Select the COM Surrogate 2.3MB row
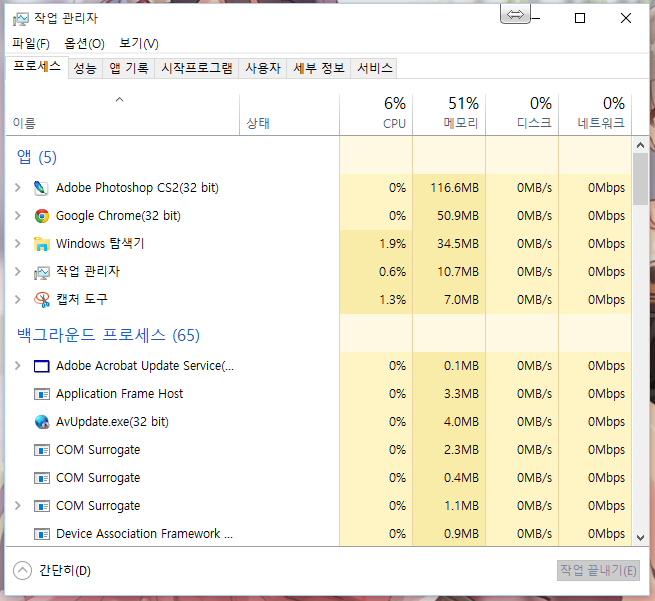Viewport: 655px width, 601px height. click(x=318, y=450)
